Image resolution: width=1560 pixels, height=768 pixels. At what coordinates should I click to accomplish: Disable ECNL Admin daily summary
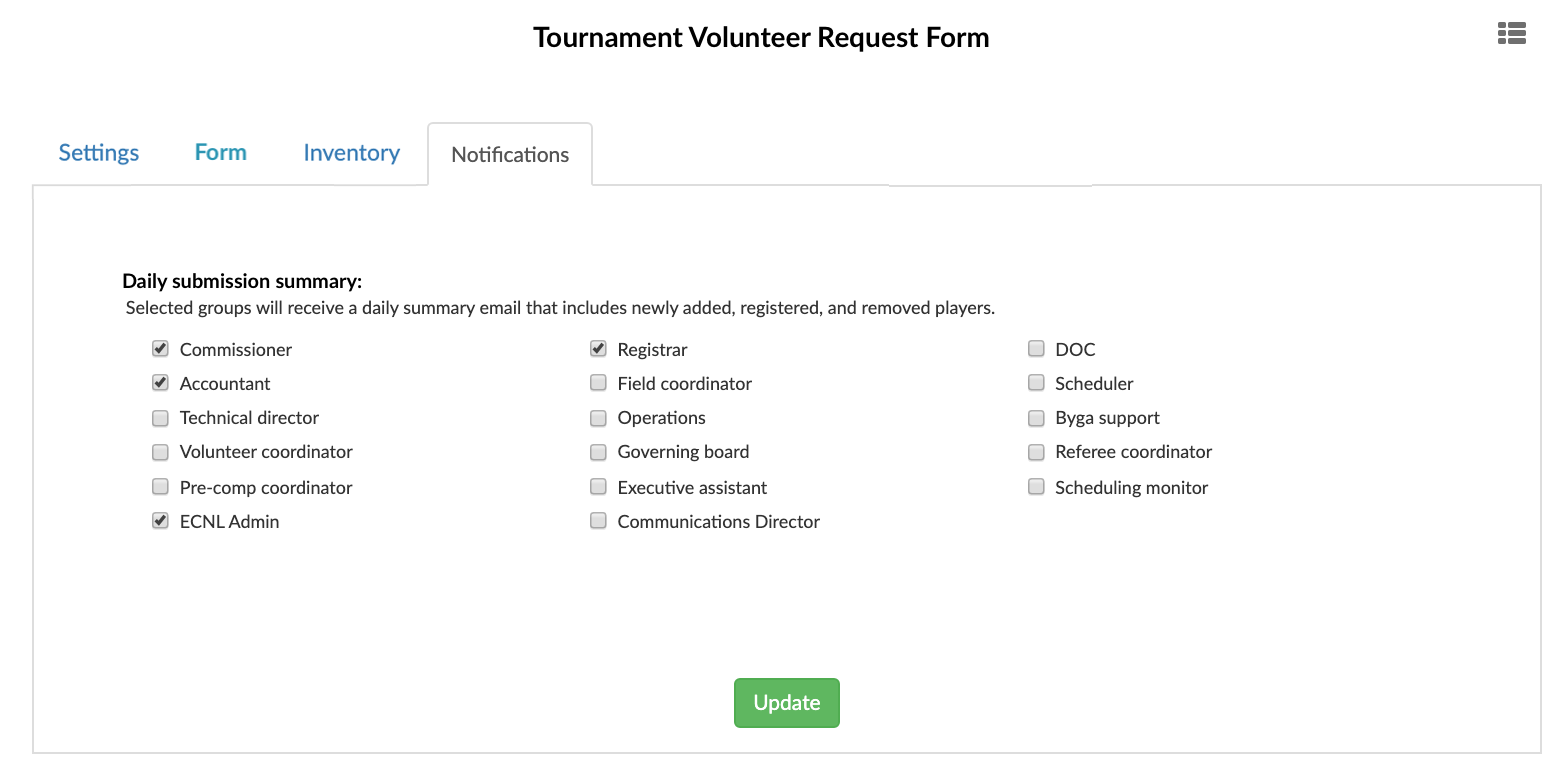coord(160,521)
